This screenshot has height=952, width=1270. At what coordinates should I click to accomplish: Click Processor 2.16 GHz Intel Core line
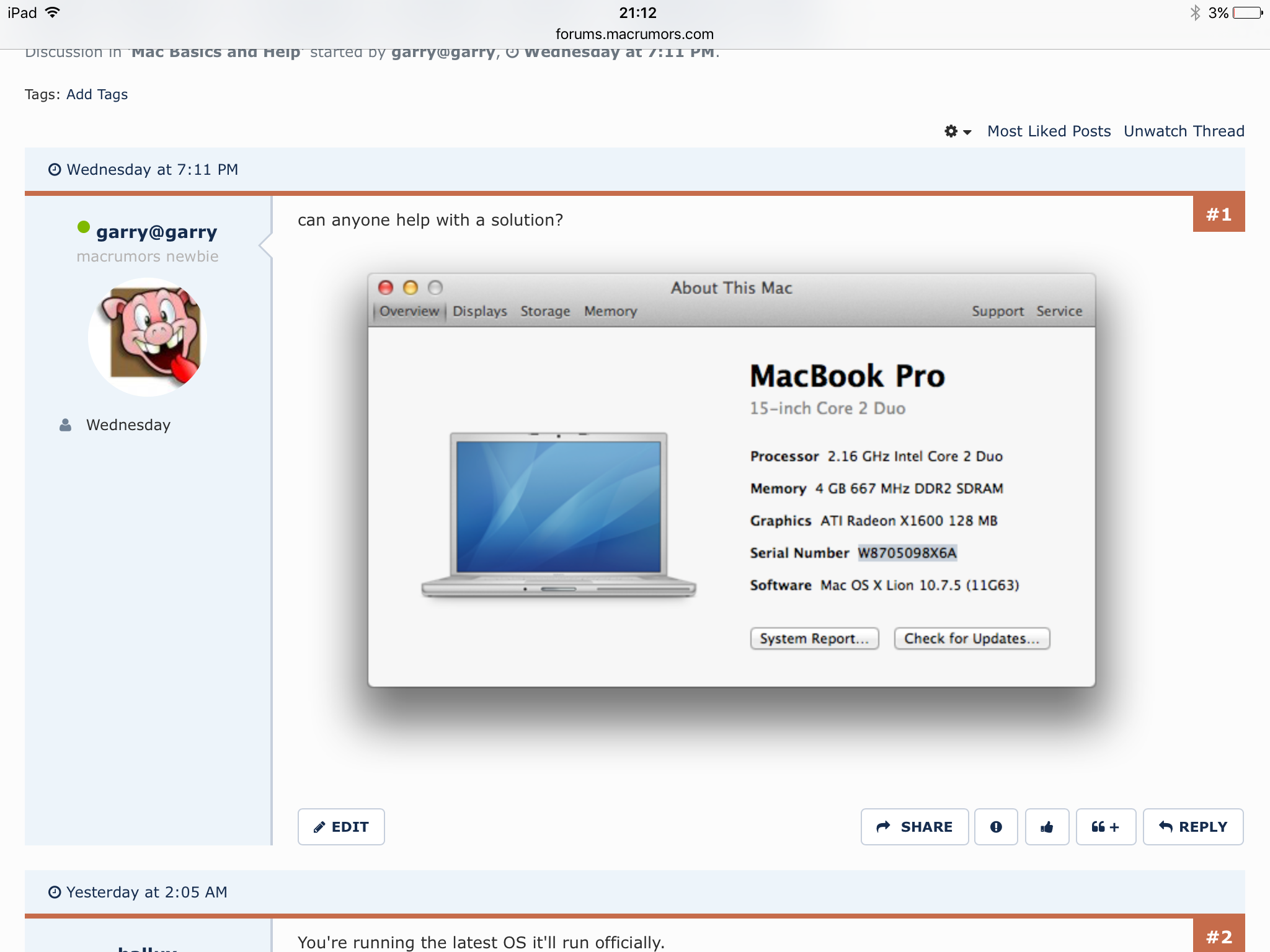pos(876,456)
